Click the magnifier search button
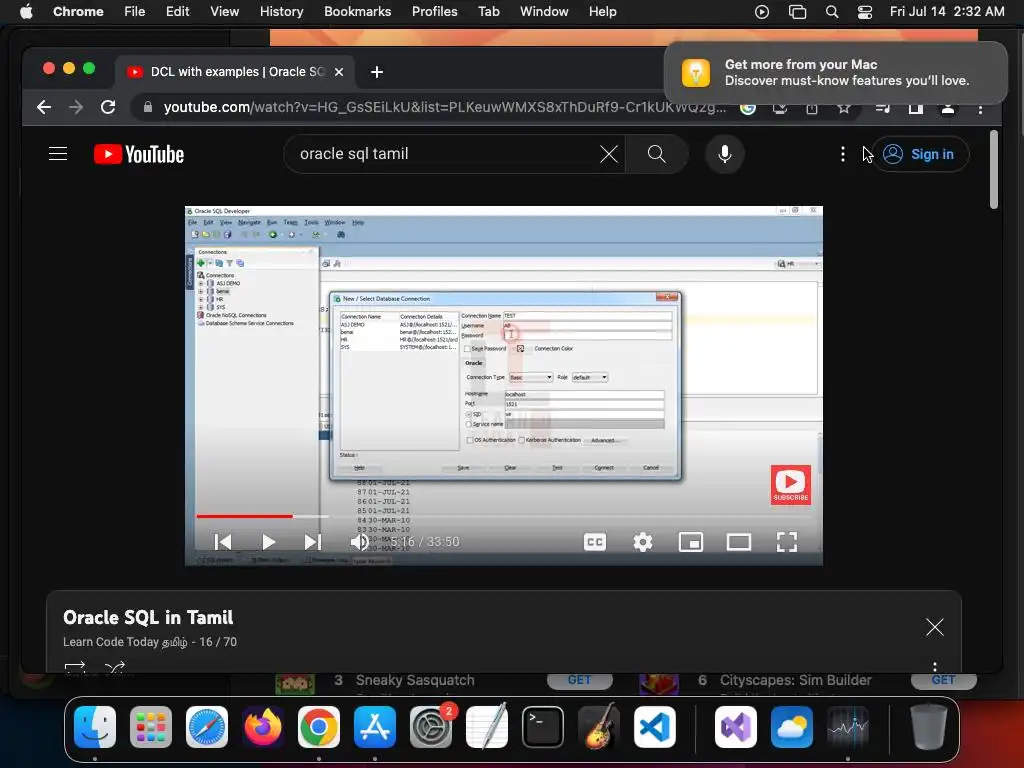 [656, 154]
